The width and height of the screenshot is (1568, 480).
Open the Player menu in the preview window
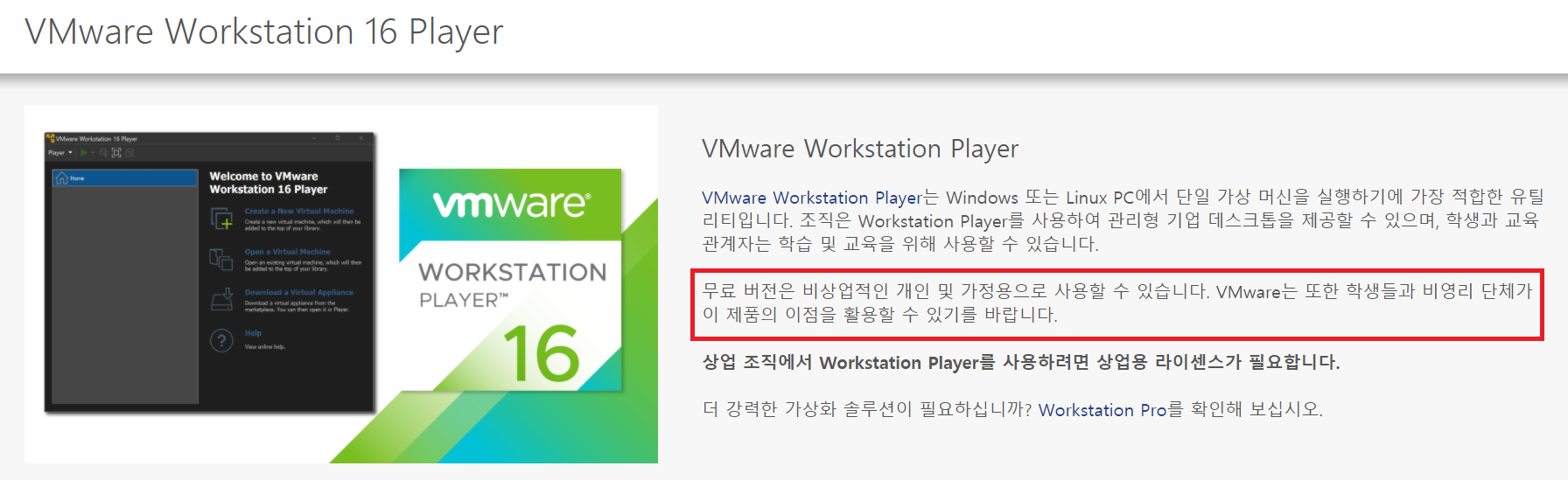tap(59, 152)
